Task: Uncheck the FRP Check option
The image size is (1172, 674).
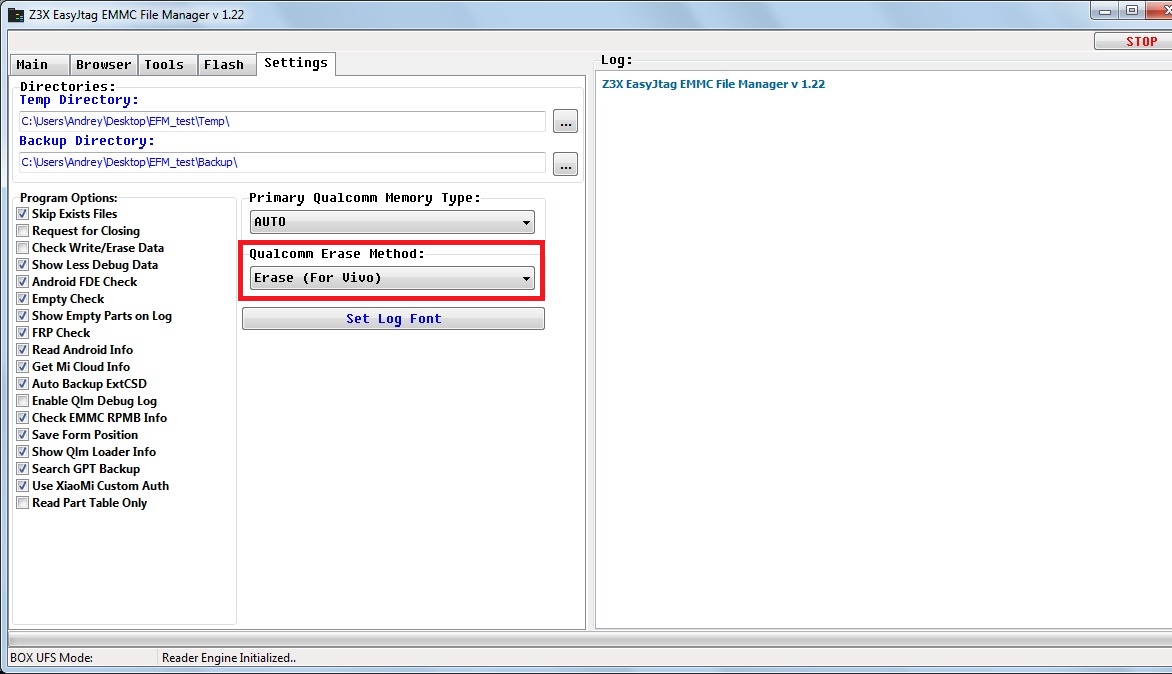Action: click(x=23, y=333)
